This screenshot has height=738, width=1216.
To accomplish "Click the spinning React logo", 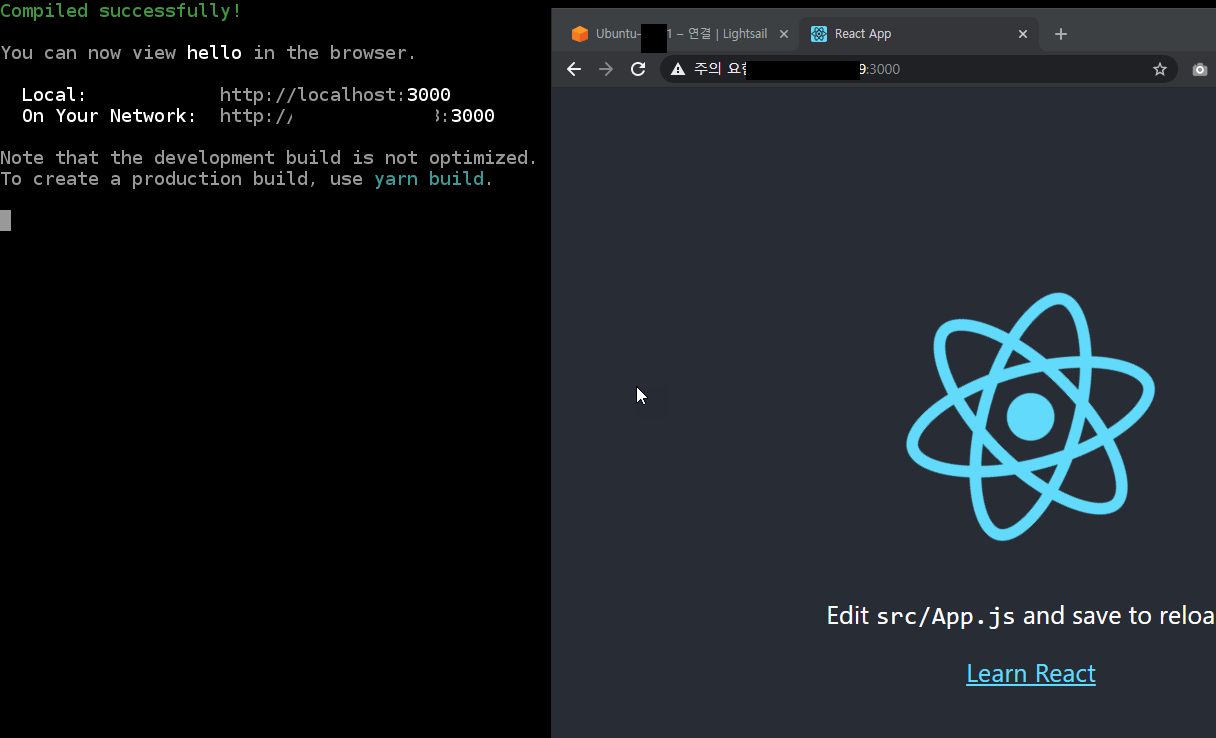I will [x=1030, y=416].
